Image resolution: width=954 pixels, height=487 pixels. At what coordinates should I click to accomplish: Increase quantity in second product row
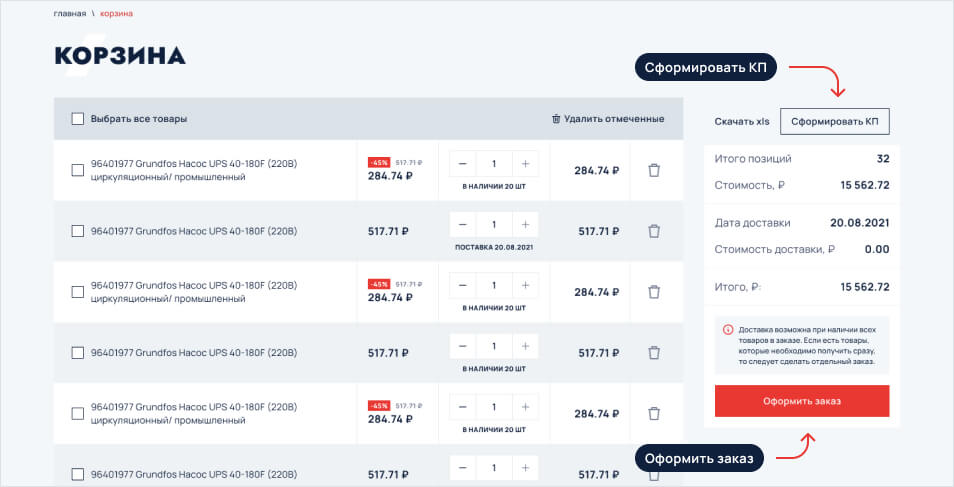click(x=526, y=224)
